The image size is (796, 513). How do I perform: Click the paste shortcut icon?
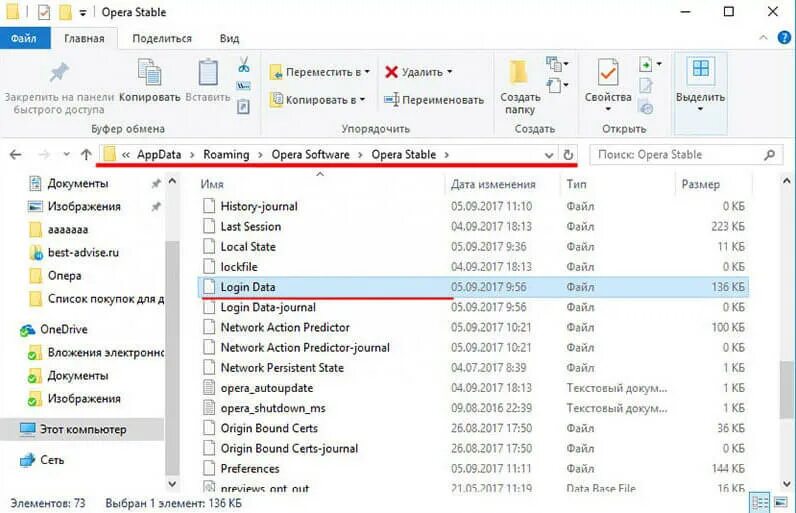click(244, 107)
